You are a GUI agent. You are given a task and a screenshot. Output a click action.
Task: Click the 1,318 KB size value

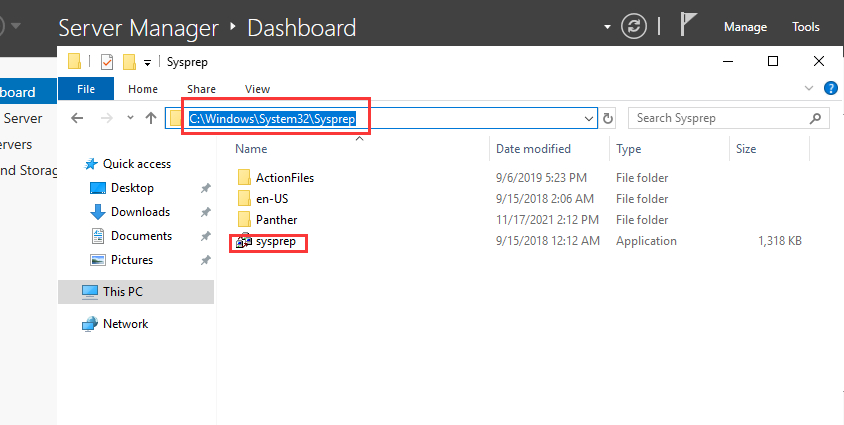click(780, 241)
